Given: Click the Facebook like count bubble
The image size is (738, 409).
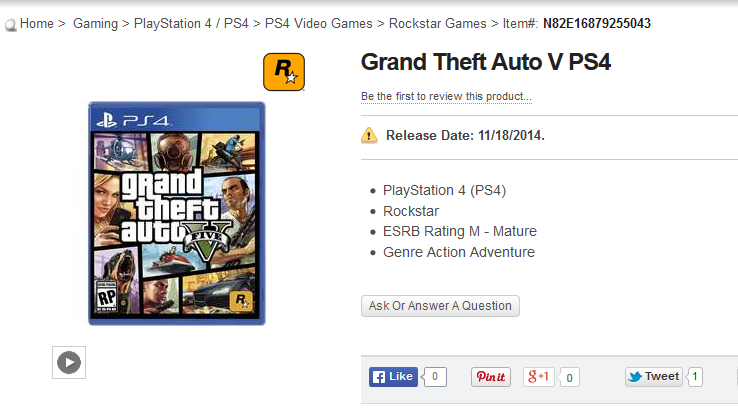Looking at the screenshot, I should pyautogui.click(x=434, y=377).
